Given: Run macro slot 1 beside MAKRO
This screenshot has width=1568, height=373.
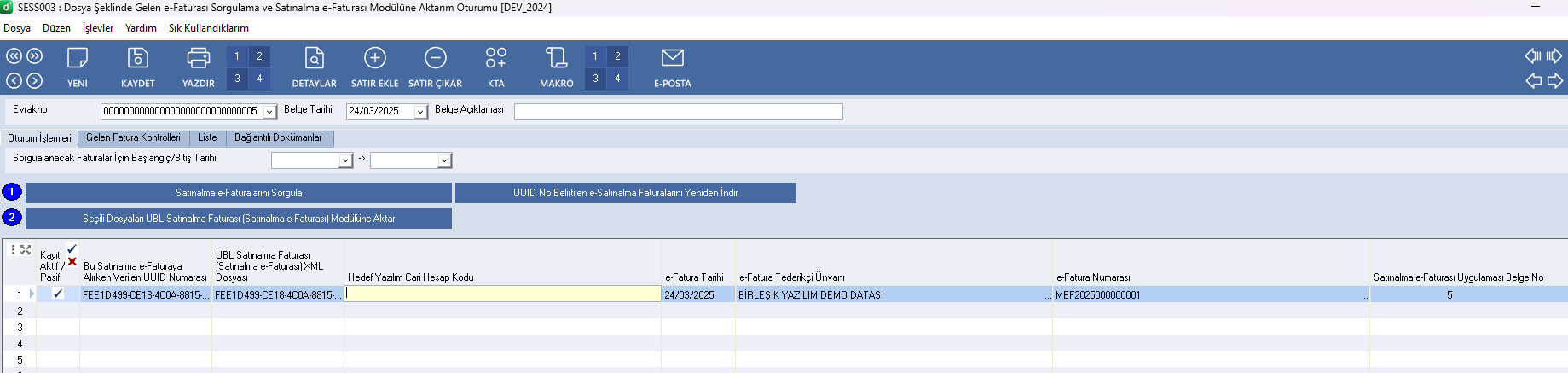Looking at the screenshot, I should pyautogui.click(x=595, y=56).
